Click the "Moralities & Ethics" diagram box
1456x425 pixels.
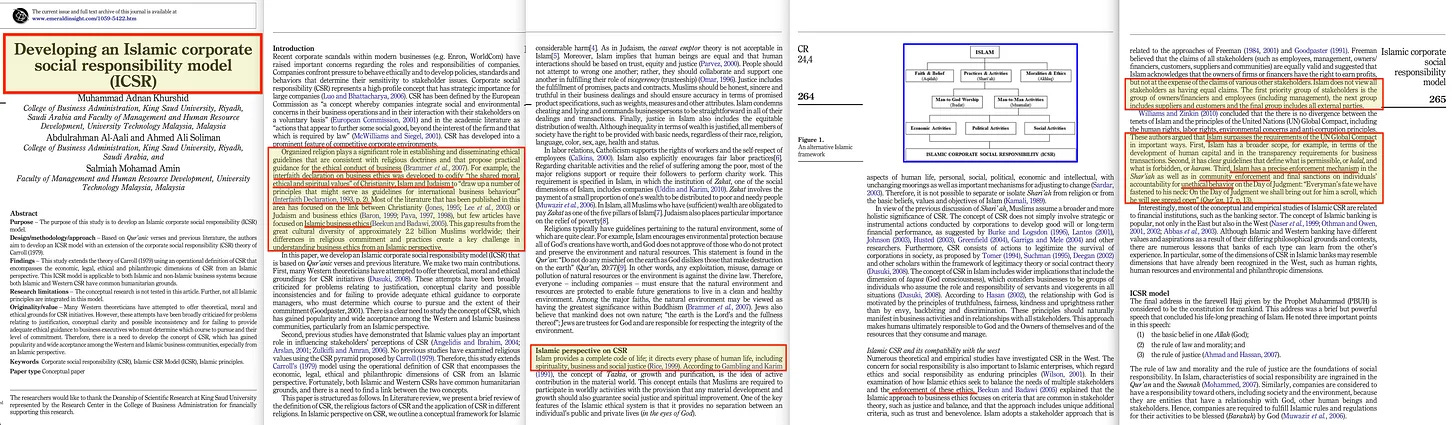click(1046, 75)
